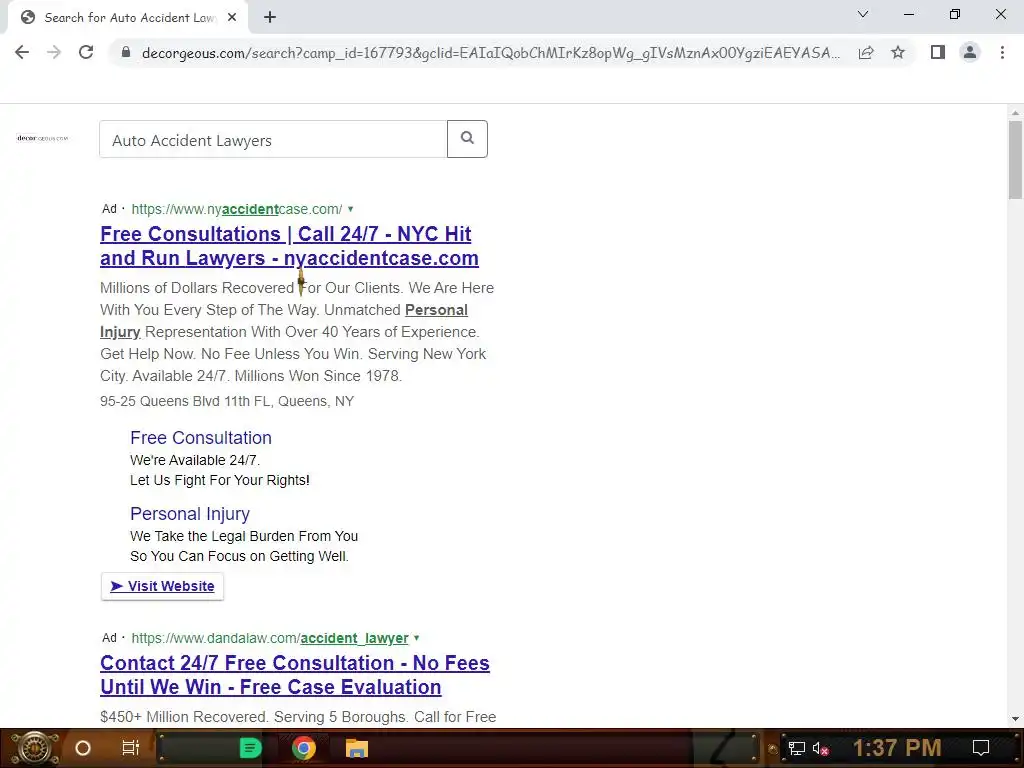
Task: Close the Search for Auto Accident tab
Action: pyautogui.click(x=232, y=18)
